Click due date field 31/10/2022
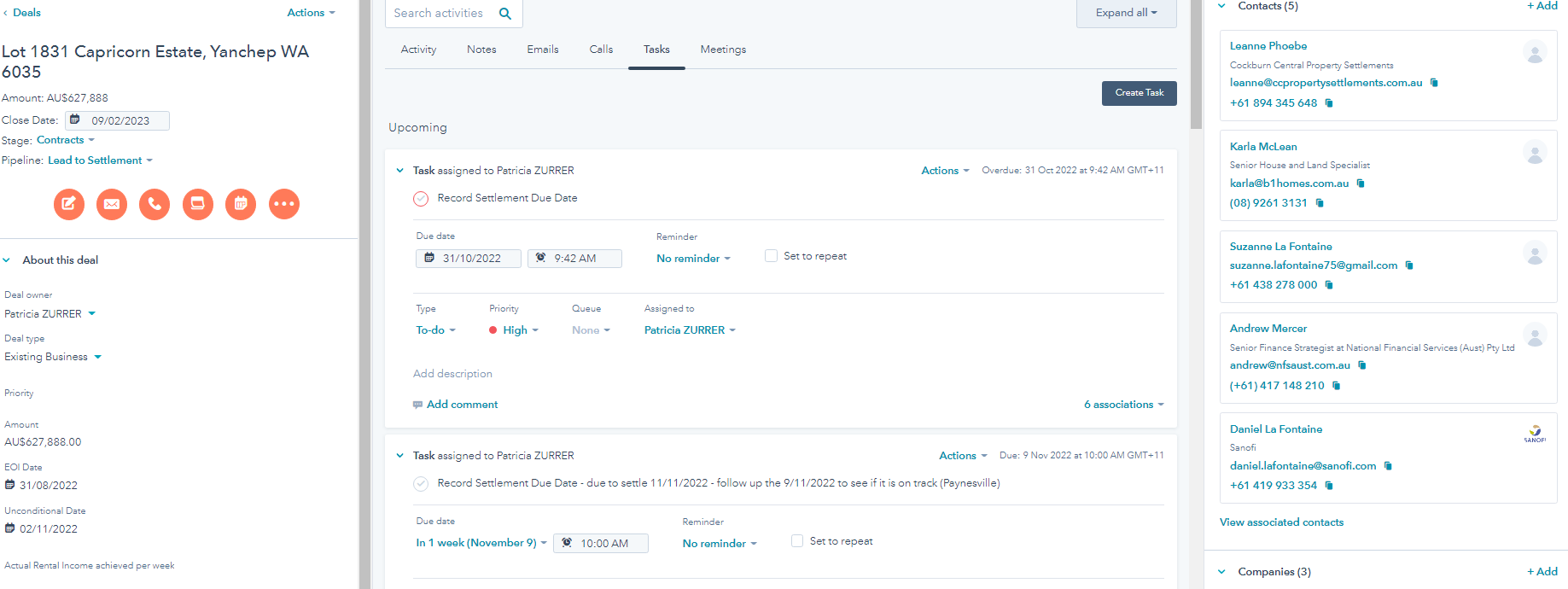Screen dimensions: 1568x589 pyautogui.click(x=469, y=259)
